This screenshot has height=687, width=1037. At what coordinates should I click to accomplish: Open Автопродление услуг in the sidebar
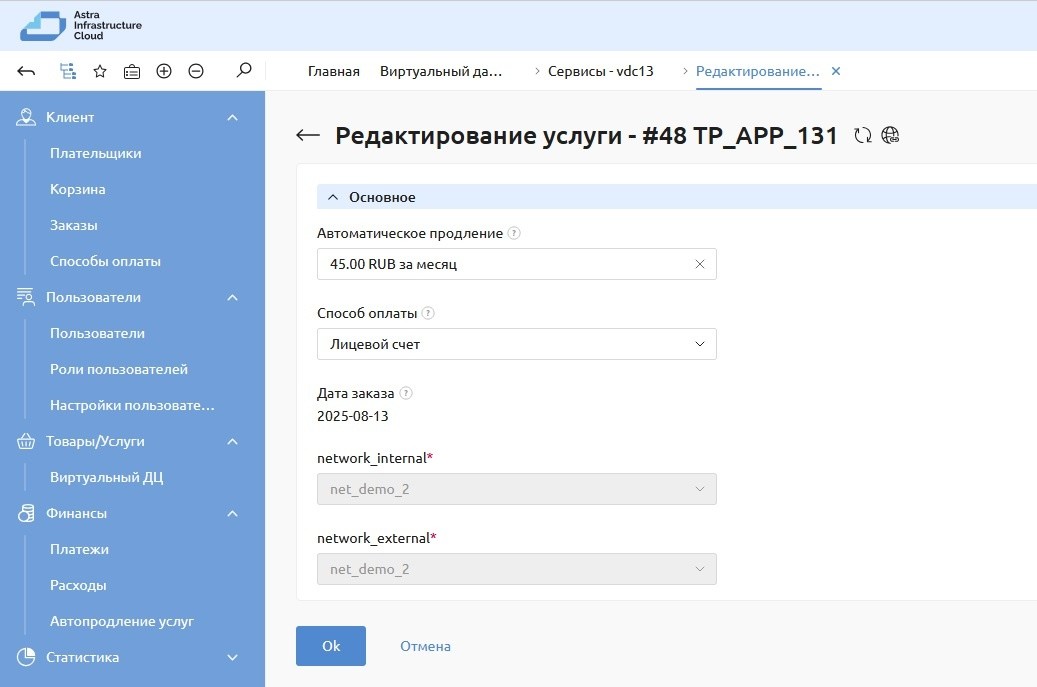(122, 621)
